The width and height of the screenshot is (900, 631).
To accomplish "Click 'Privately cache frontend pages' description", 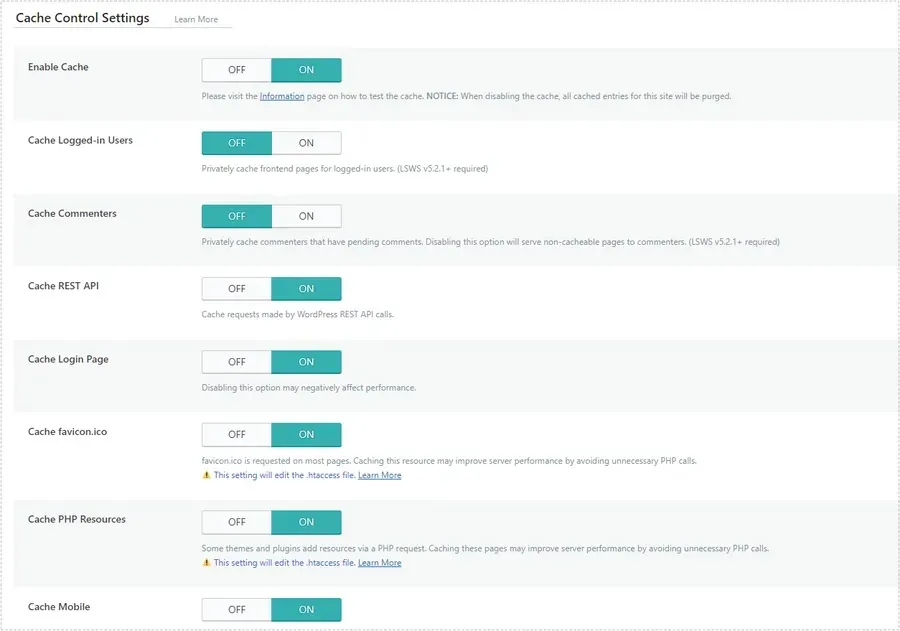I will pyautogui.click(x=344, y=169).
